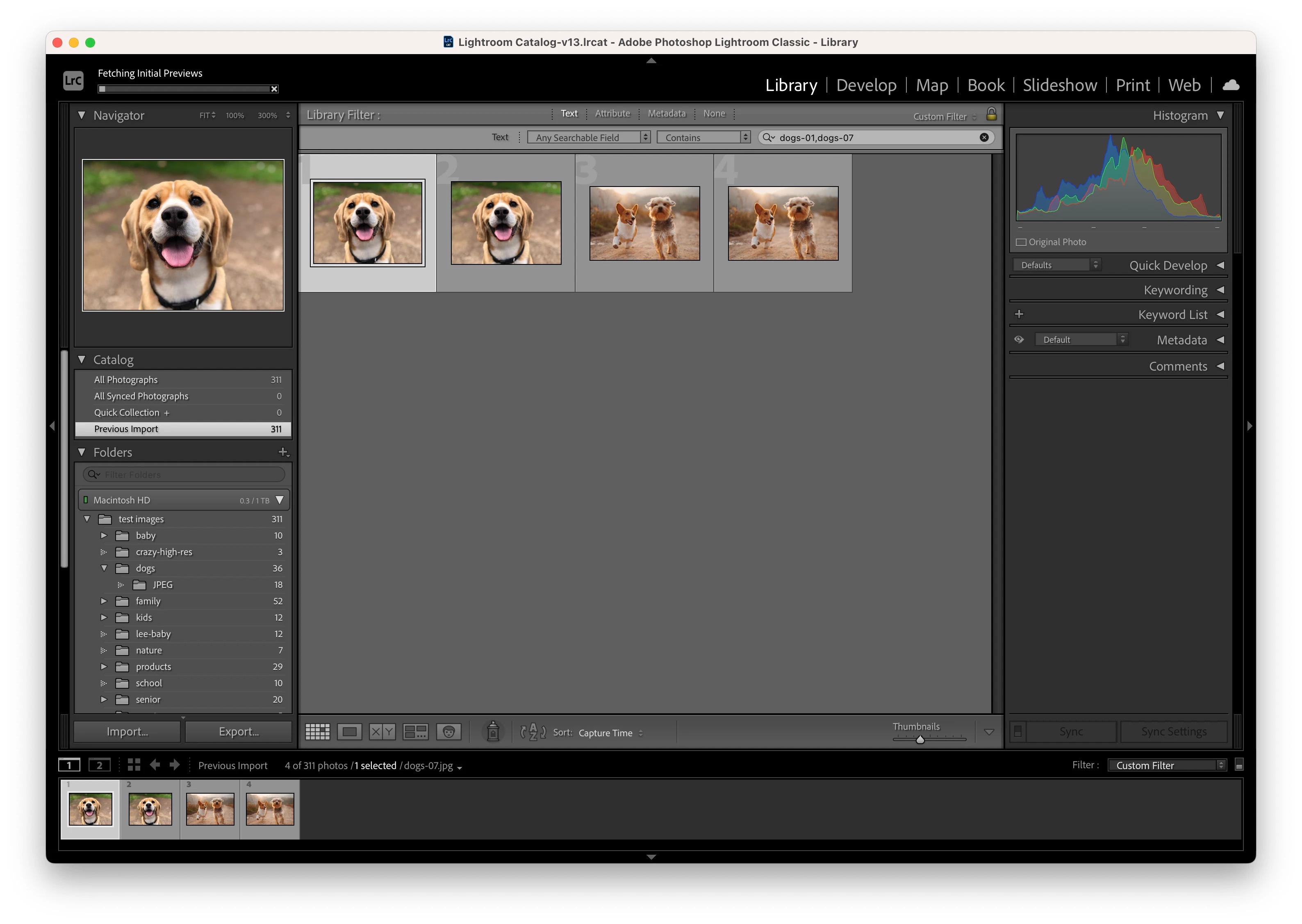1302x924 pixels.
Task: Adjust the Thumbnails size slider
Action: 920,739
